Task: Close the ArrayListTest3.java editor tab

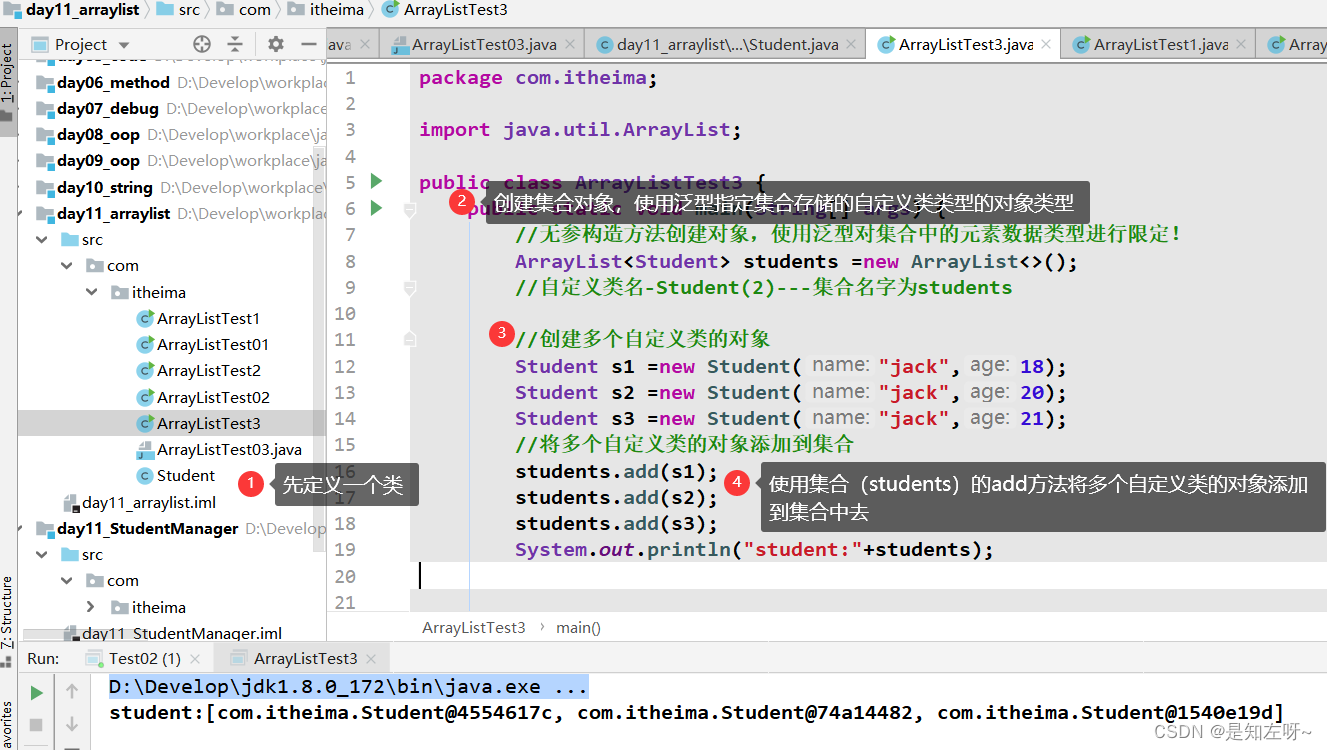Action: tap(1046, 45)
